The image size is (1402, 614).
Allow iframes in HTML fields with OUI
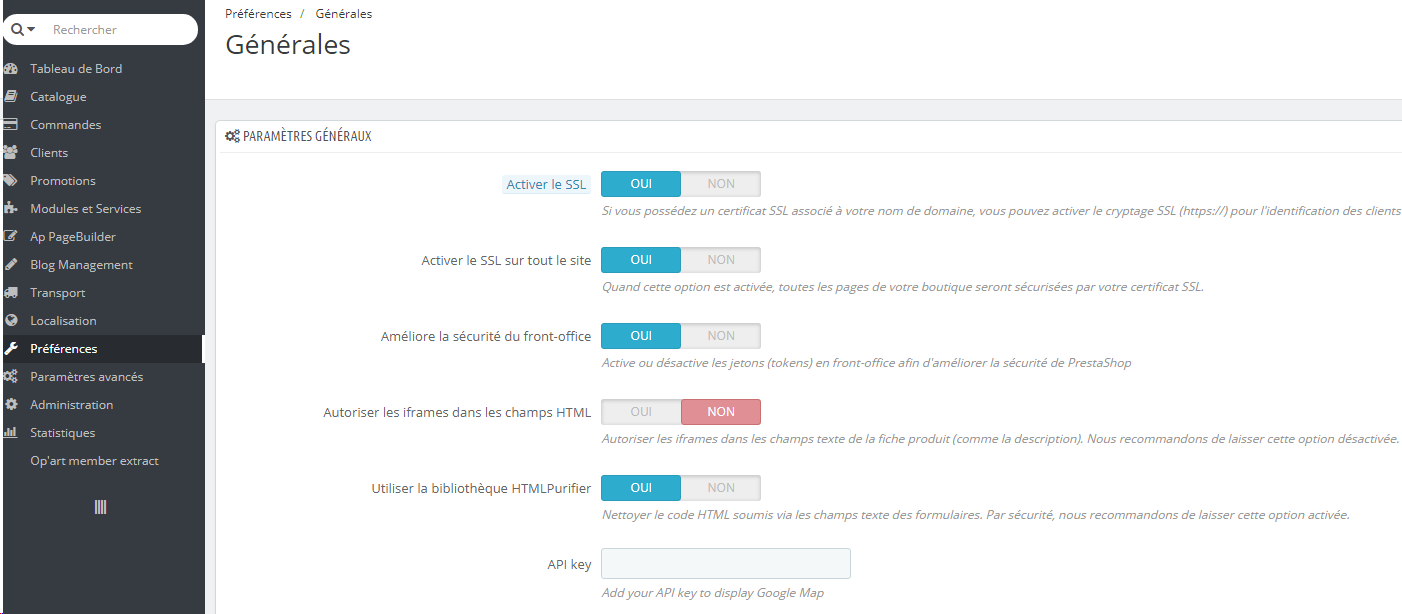[x=641, y=412]
